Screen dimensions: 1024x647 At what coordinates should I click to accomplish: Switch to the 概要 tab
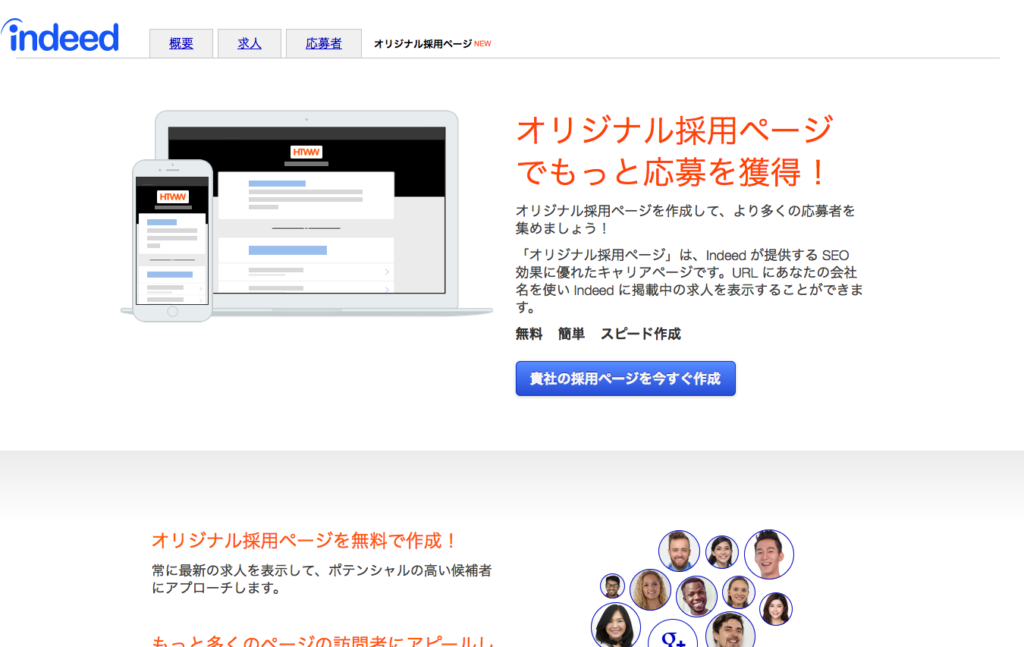pyautogui.click(x=180, y=43)
